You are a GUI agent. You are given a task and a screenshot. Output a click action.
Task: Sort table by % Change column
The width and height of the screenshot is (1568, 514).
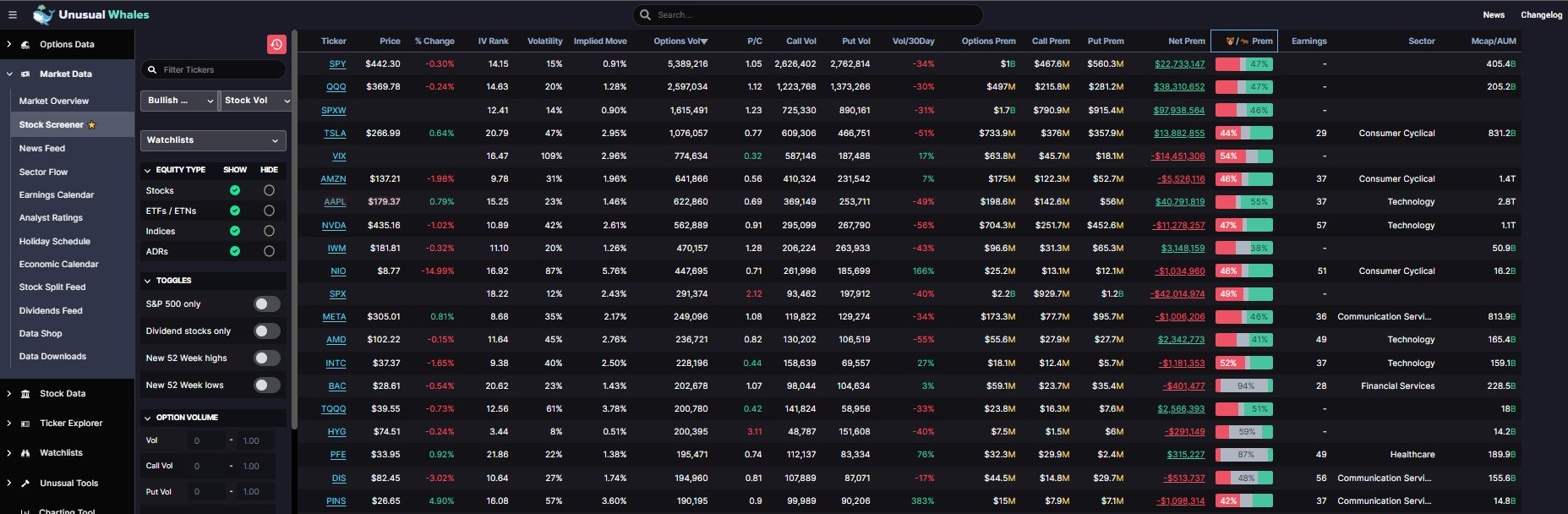pos(434,41)
